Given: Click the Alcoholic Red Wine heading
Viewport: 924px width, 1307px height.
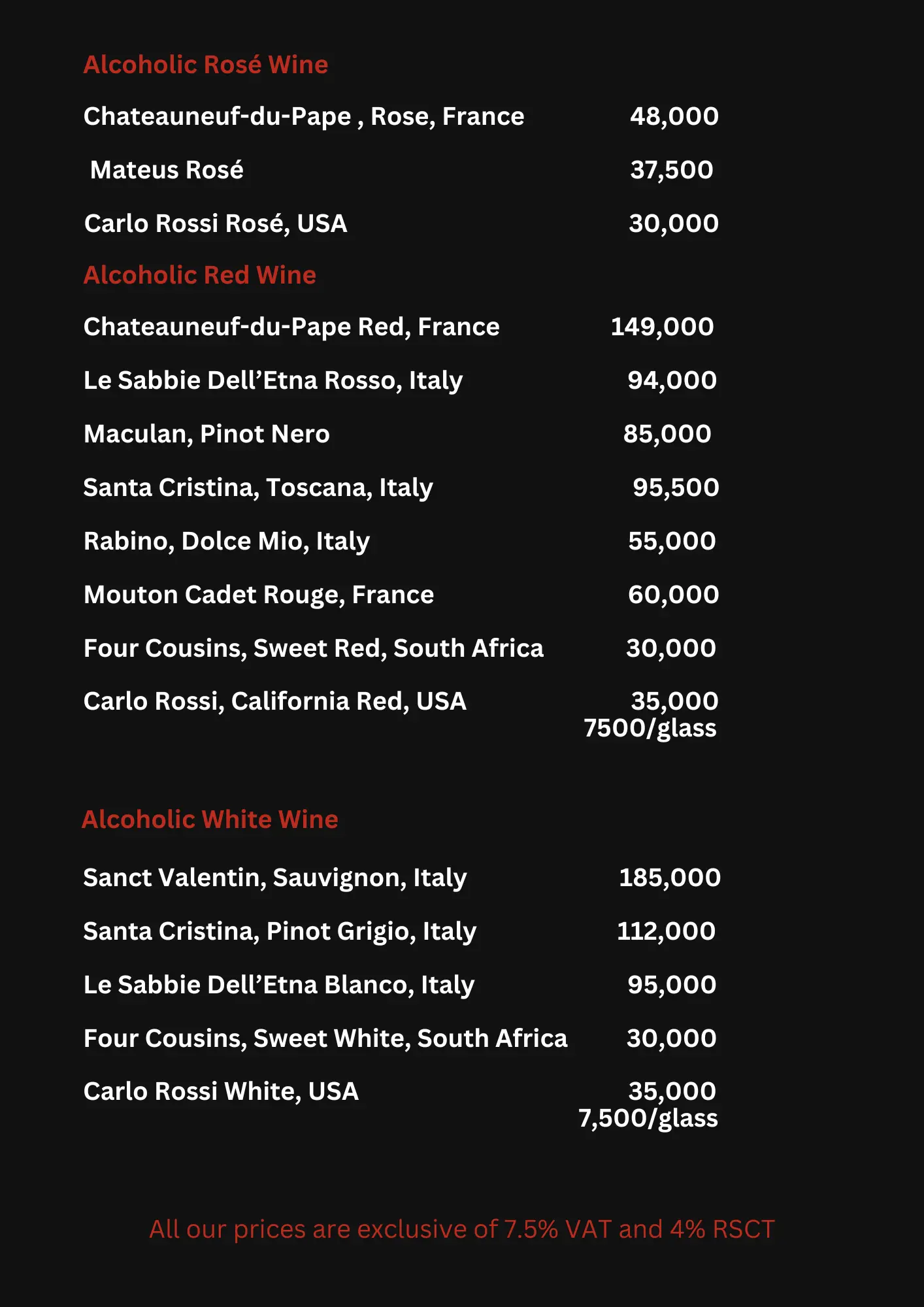Looking at the screenshot, I should pyautogui.click(x=200, y=275).
